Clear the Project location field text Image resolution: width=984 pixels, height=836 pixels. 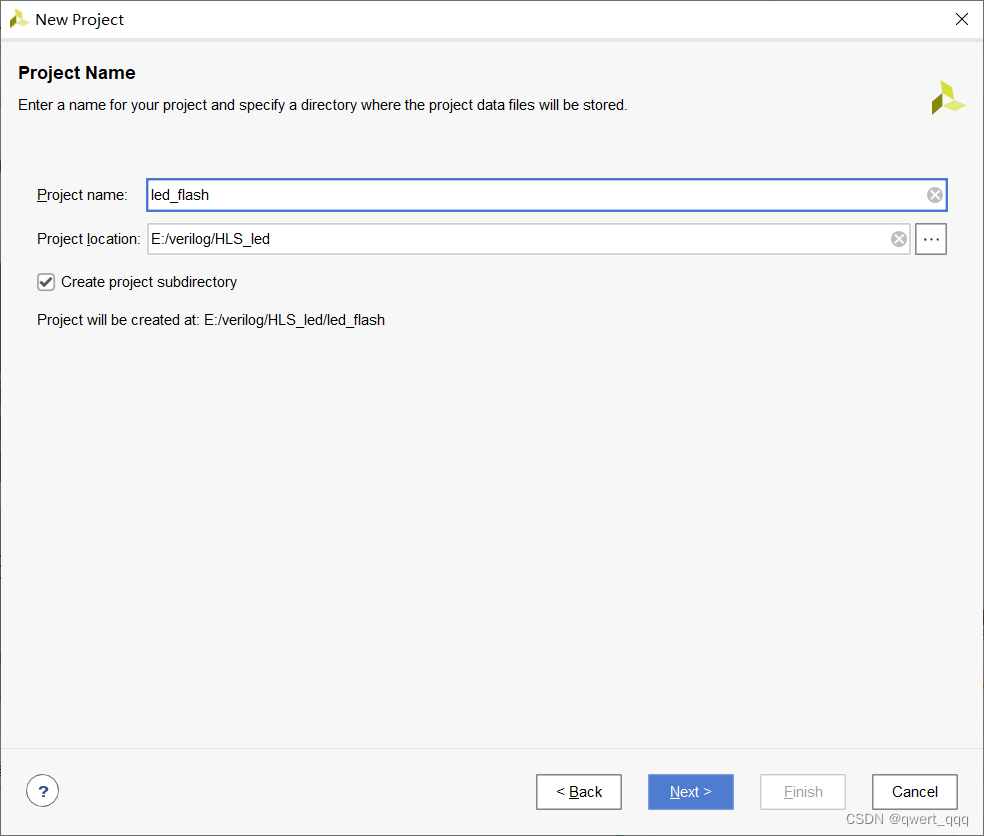point(899,239)
